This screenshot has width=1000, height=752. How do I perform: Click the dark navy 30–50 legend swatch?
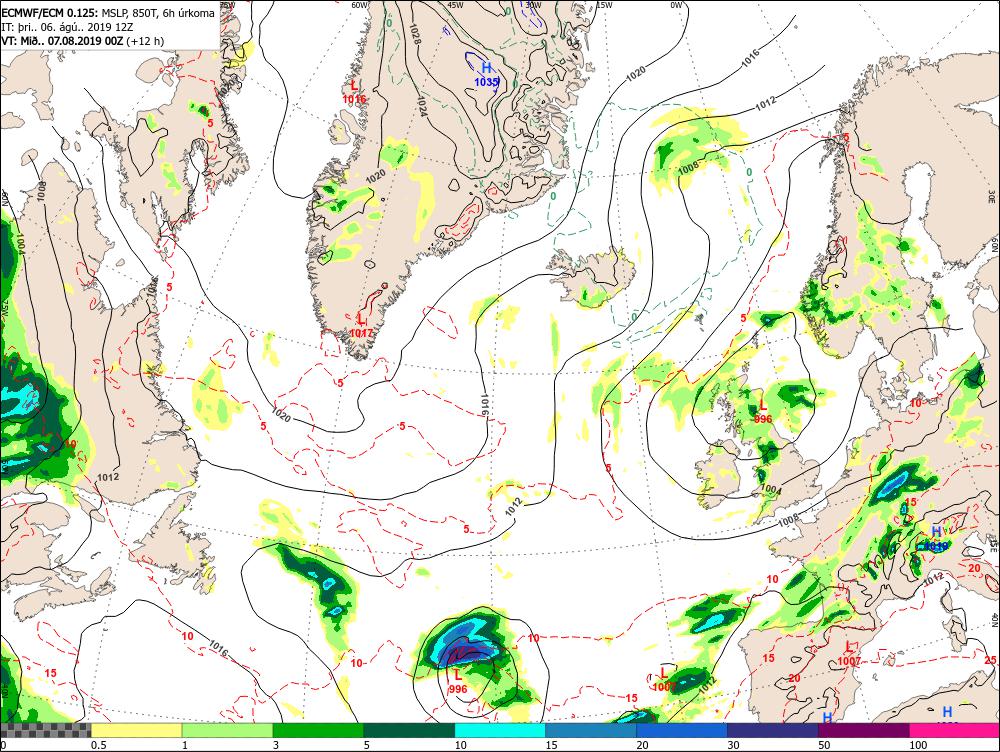772,730
